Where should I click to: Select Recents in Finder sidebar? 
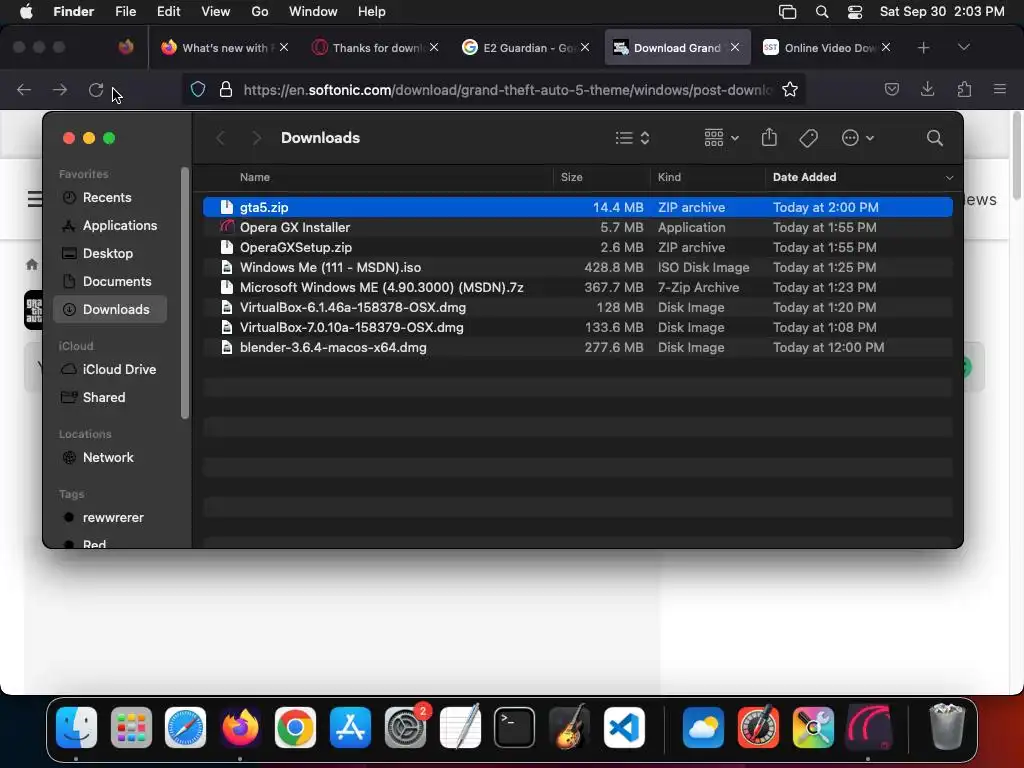[x=110, y=197]
